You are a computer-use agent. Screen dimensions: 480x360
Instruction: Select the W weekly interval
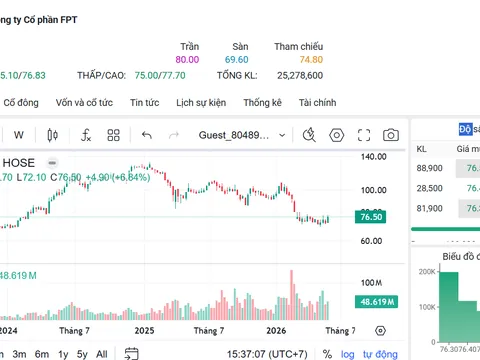click(19, 135)
